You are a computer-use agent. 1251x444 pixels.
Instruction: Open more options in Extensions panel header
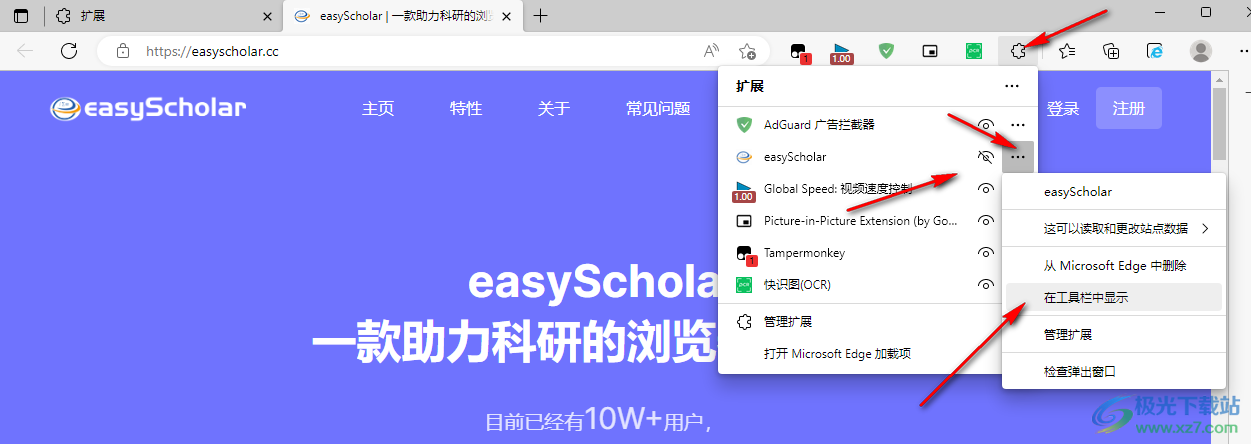coord(1012,87)
